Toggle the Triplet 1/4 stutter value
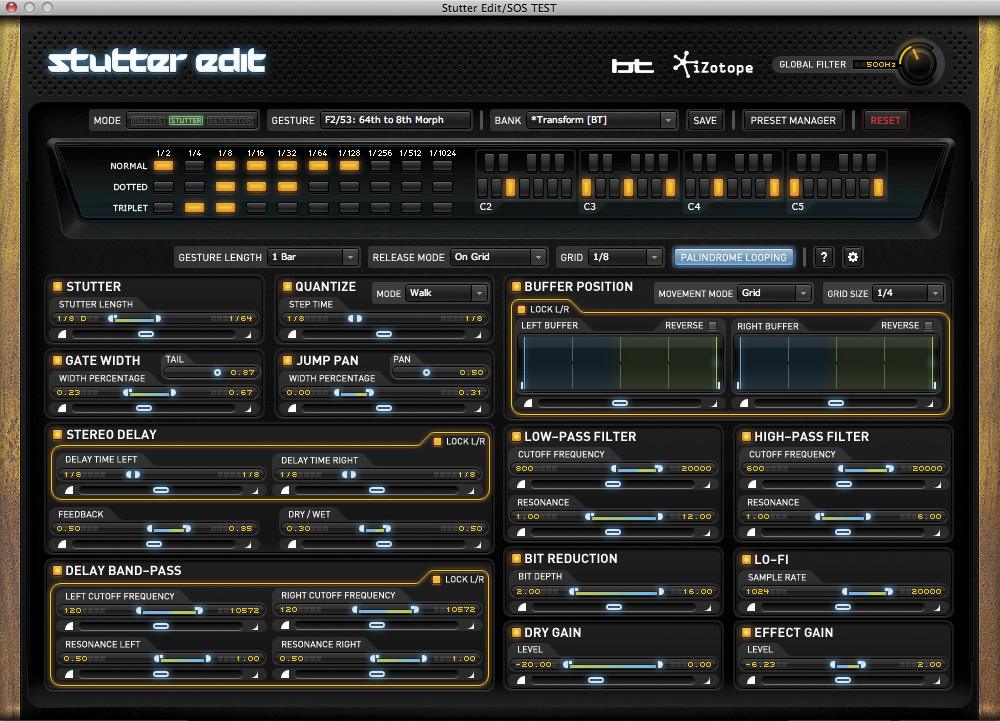This screenshot has height=721, width=1000. click(x=195, y=208)
